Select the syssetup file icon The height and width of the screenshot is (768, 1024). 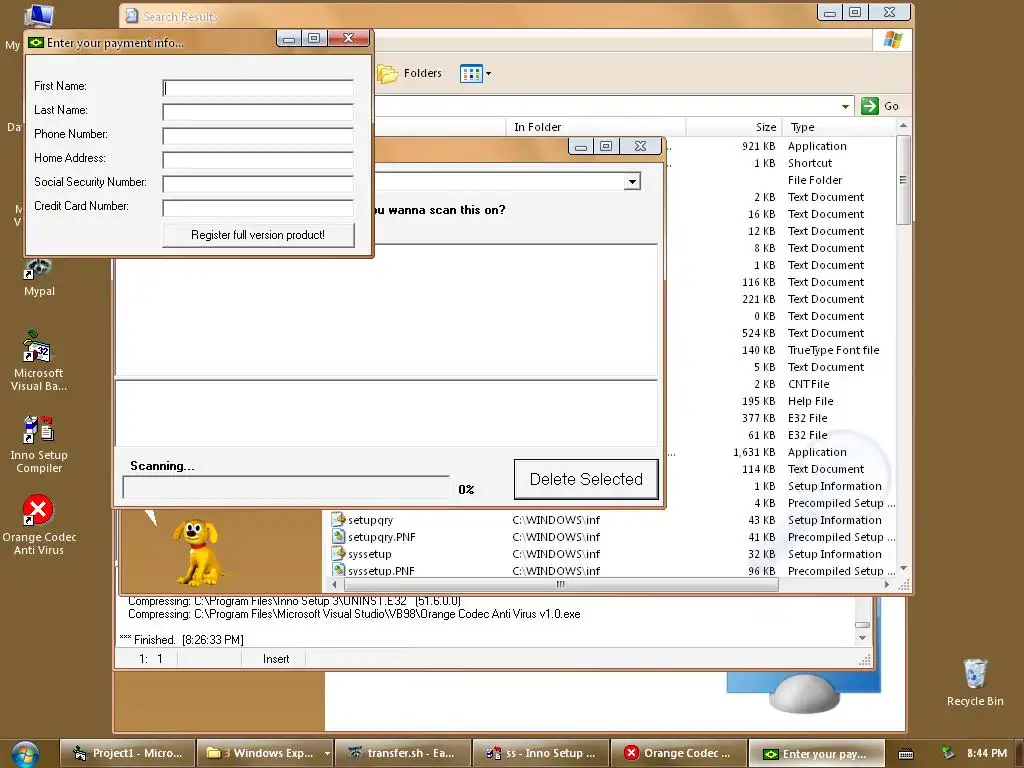338,553
